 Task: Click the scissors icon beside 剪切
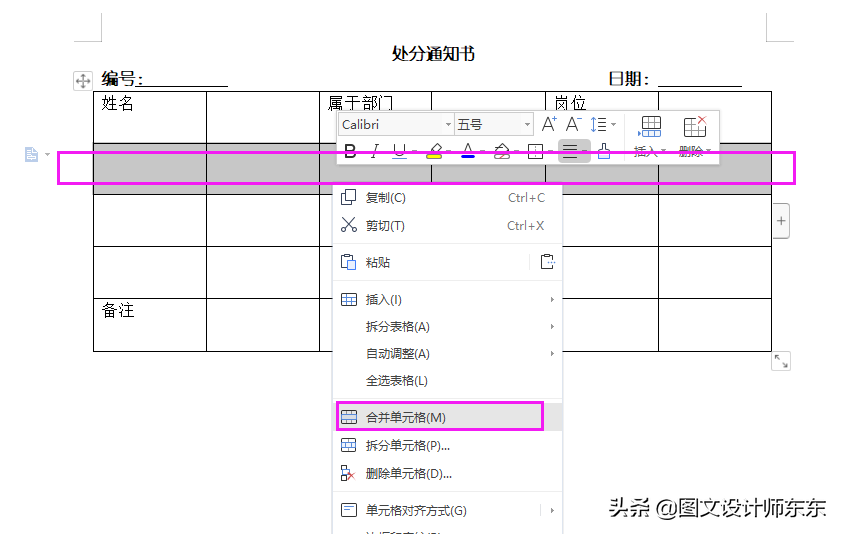(x=349, y=225)
